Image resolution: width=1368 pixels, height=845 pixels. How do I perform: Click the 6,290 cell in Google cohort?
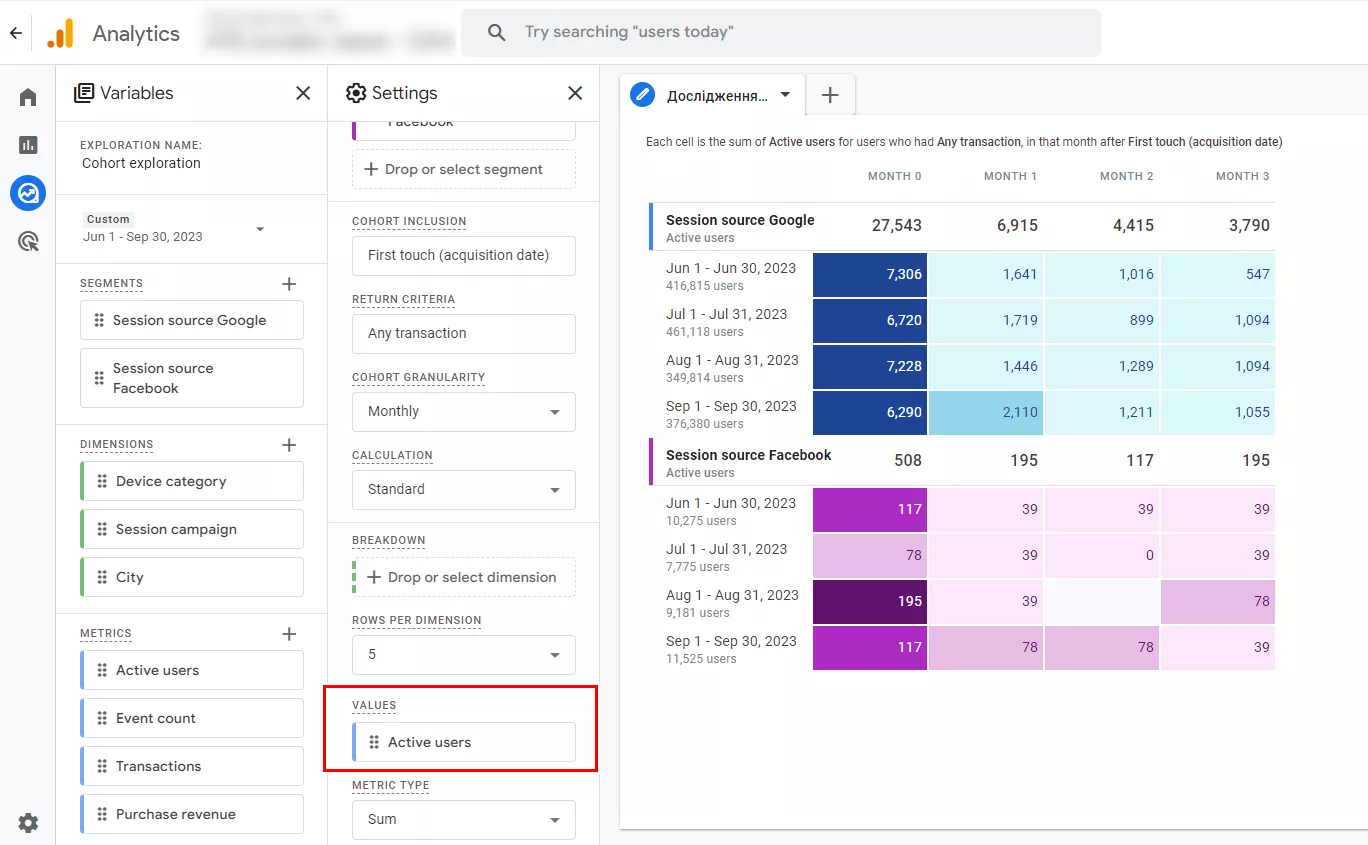click(x=870, y=412)
